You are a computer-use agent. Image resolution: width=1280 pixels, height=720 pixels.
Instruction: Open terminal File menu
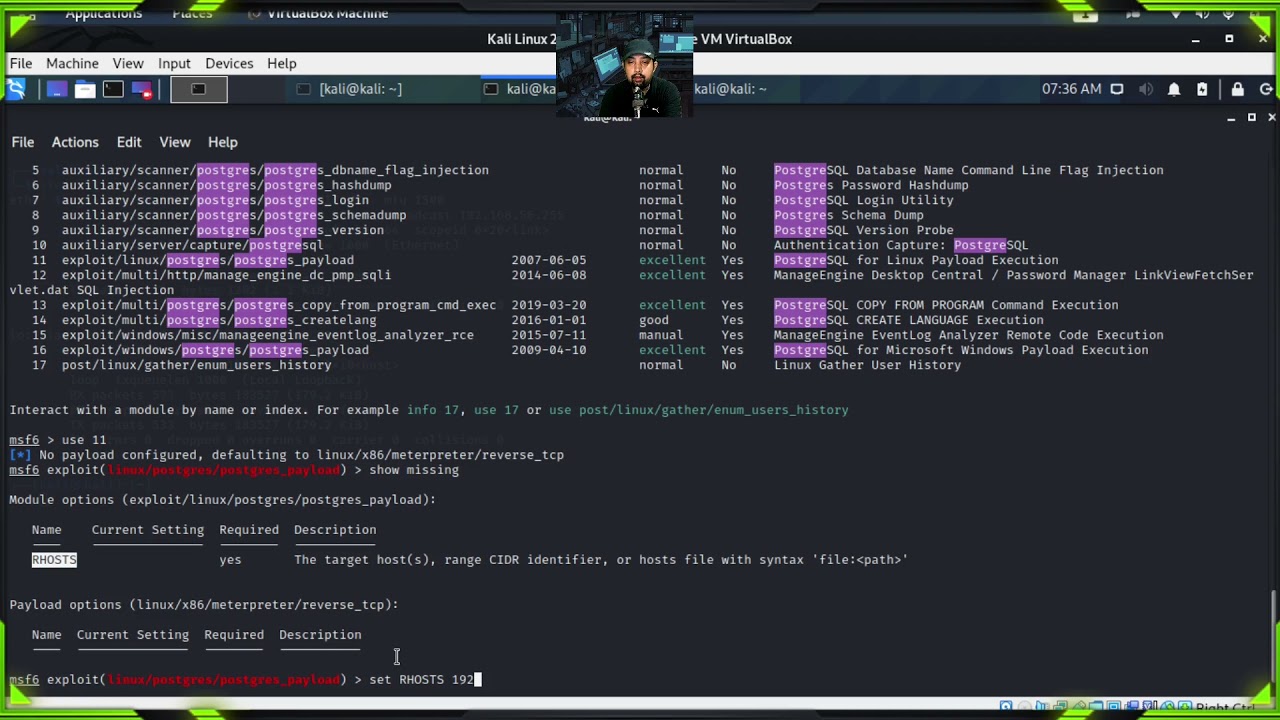point(22,142)
